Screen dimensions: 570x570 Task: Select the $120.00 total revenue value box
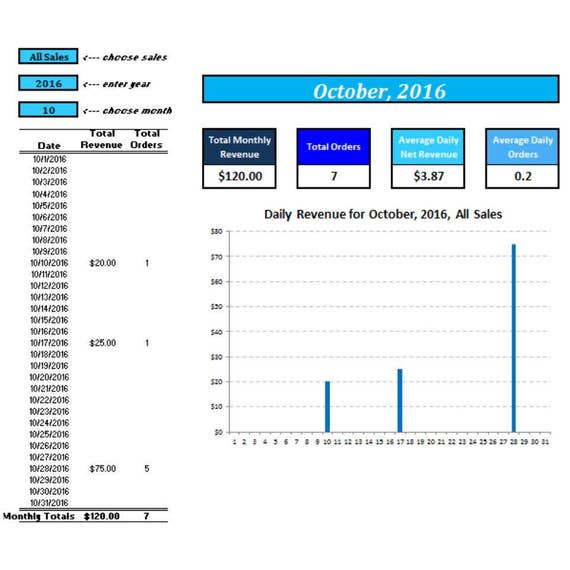(x=239, y=176)
